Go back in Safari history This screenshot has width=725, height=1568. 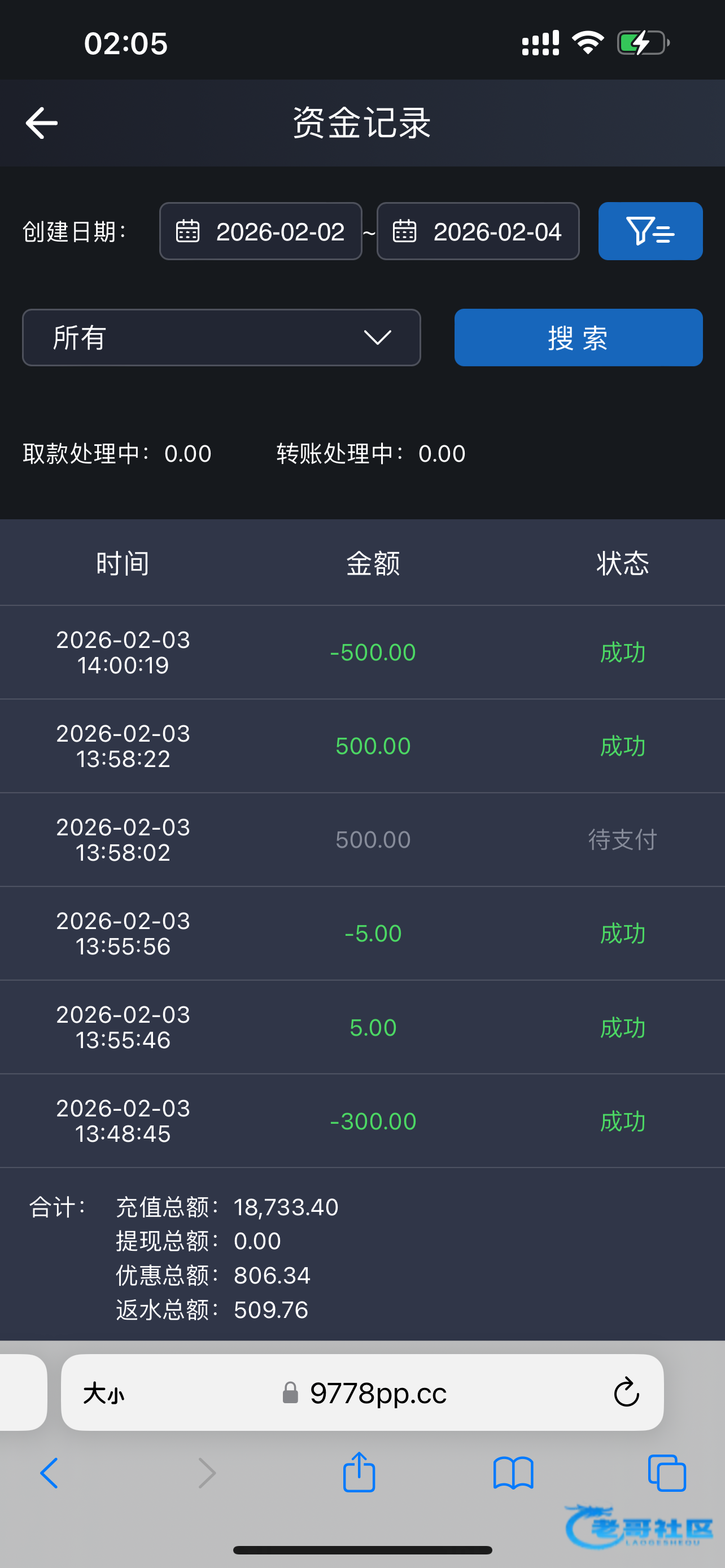click(49, 1473)
